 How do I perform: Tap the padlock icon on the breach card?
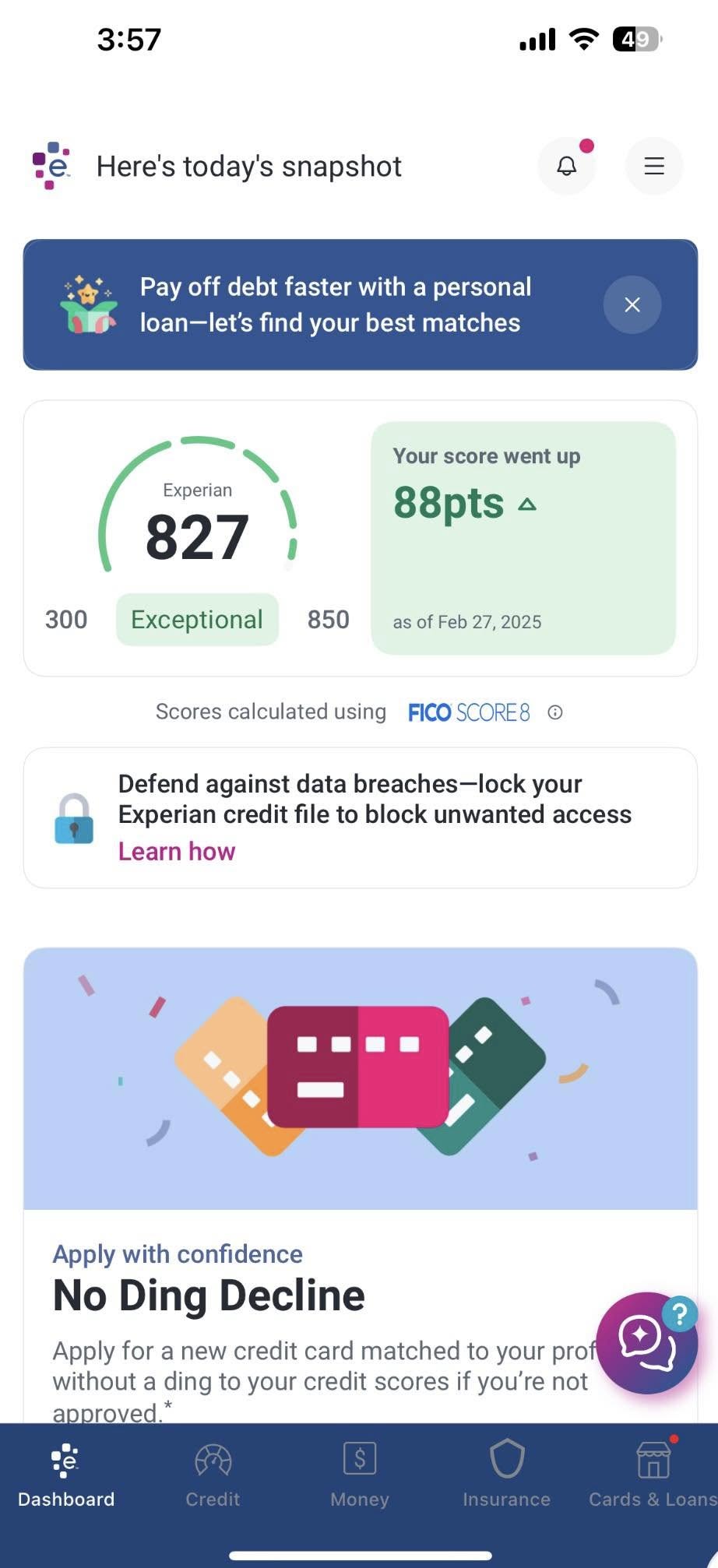(x=75, y=817)
